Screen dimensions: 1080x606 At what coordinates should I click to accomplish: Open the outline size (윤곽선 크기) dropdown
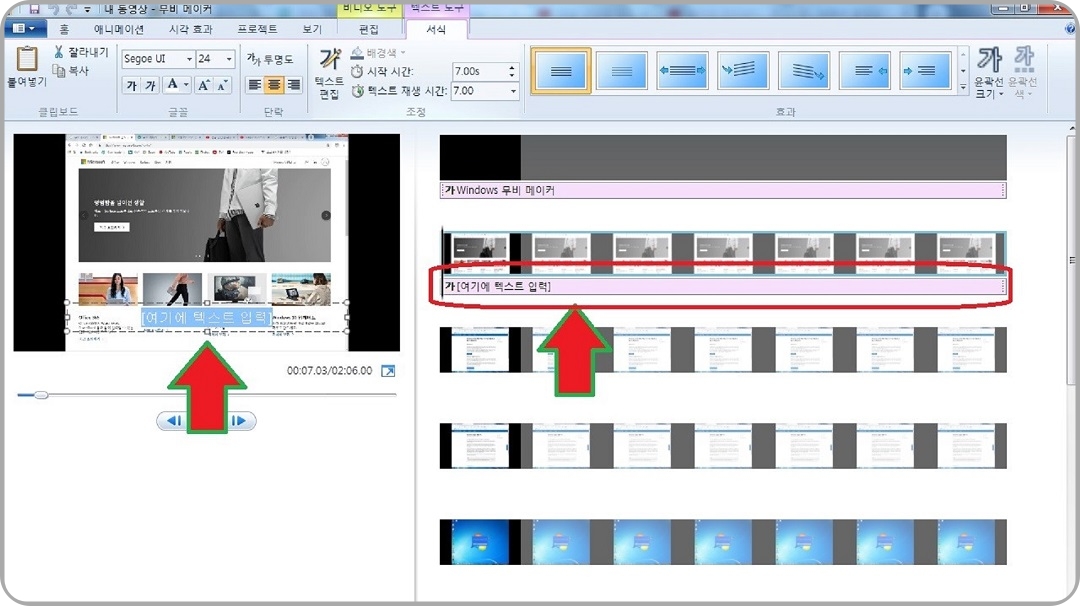[x=989, y=72]
